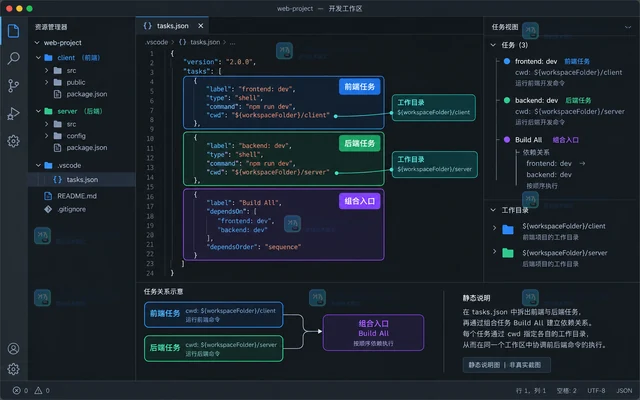Click the breadcrumb ellipsis segment
The image size is (640, 400).
tap(232, 42)
